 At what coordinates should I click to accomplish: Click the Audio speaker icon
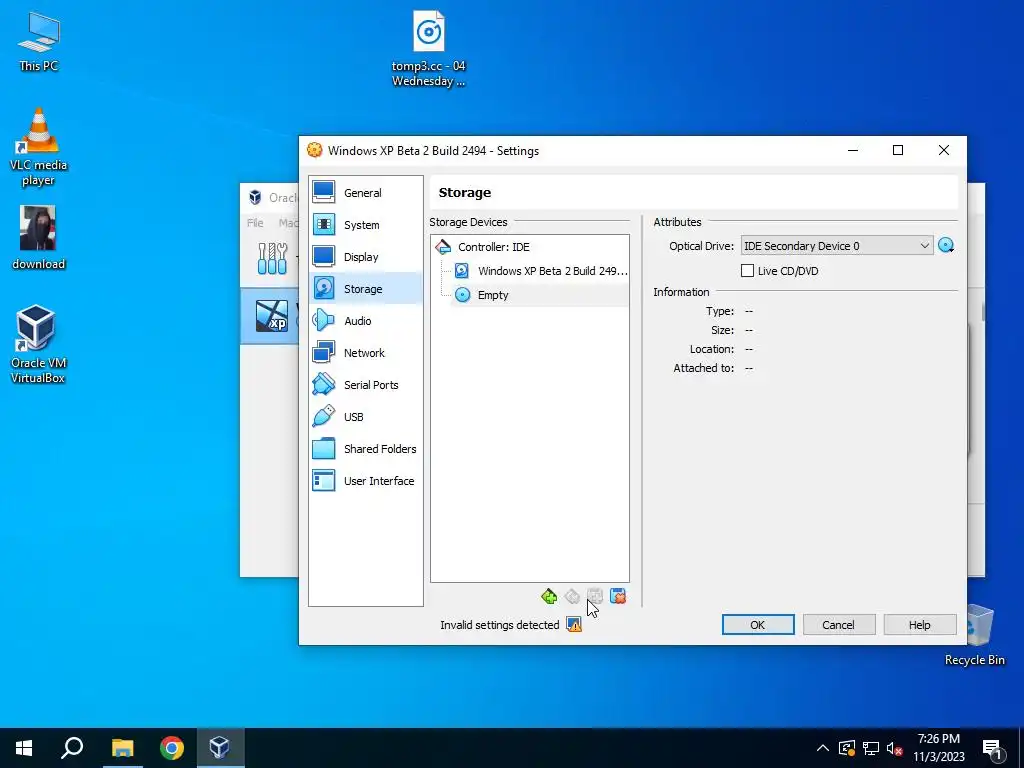pos(323,320)
